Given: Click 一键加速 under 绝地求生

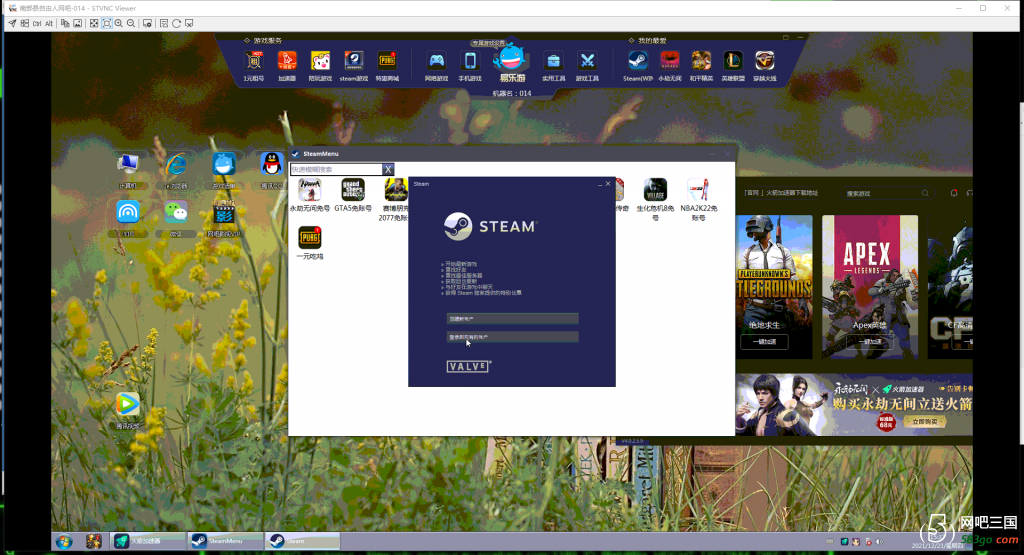Looking at the screenshot, I should [x=764, y=341].
